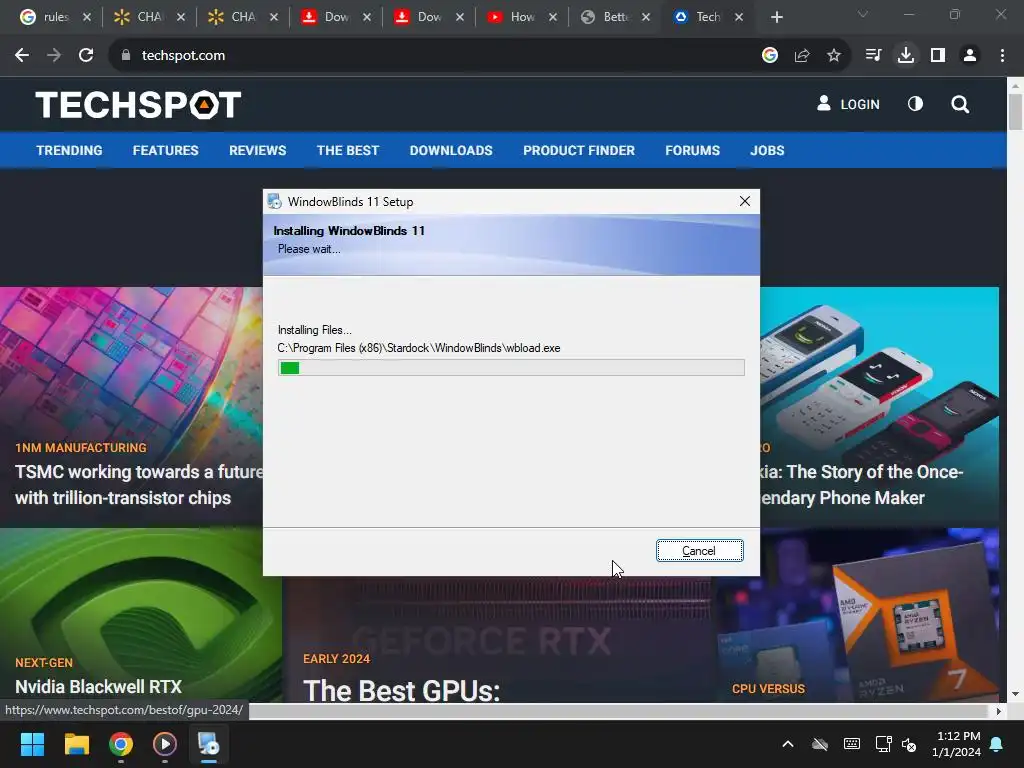The width and height of the screenshot is (1024, 768).
Task: Open a new browser tab
Action: pyautogui.click(x=776, y=17)
